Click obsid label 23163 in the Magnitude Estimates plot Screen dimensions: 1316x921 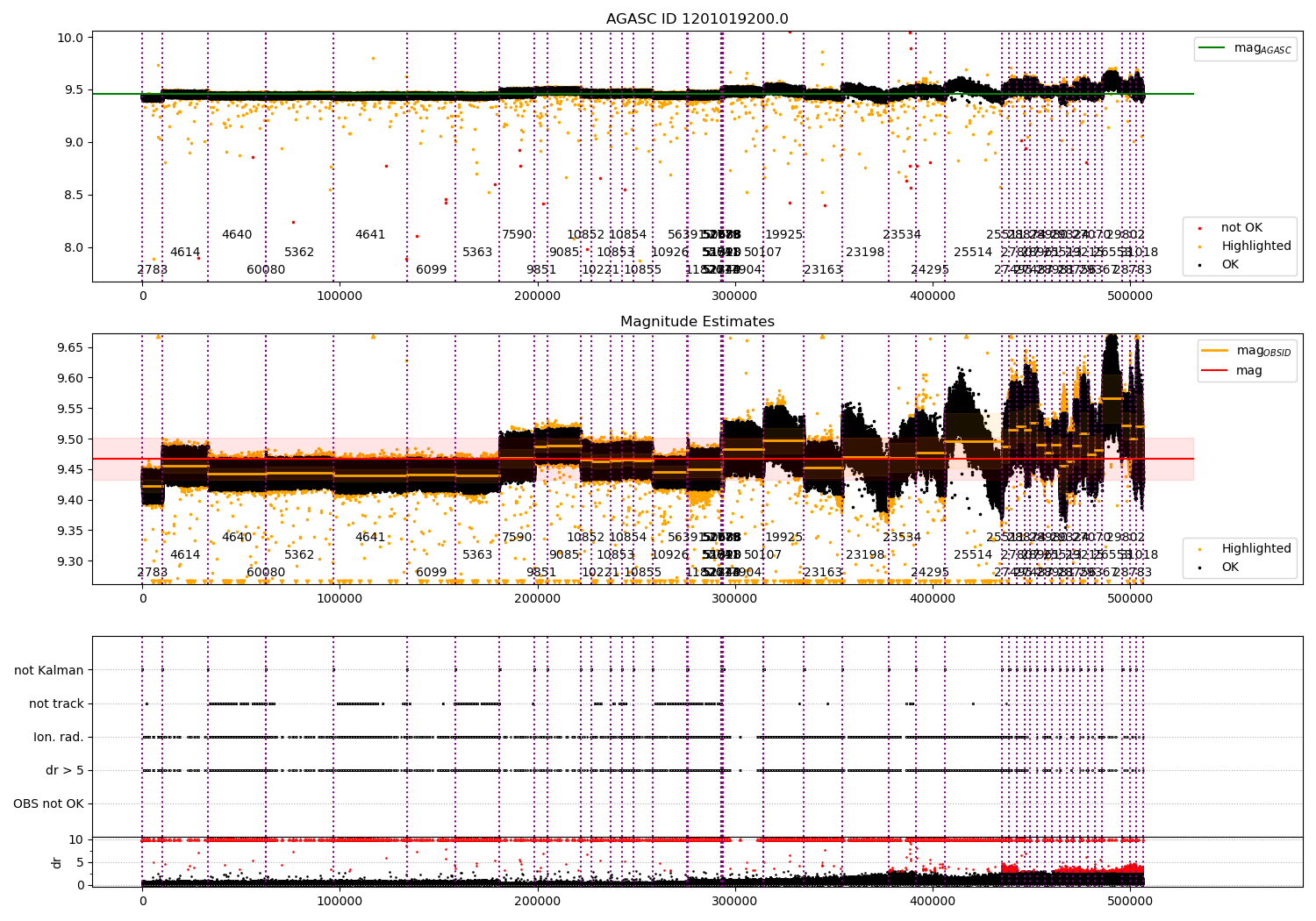823,573
